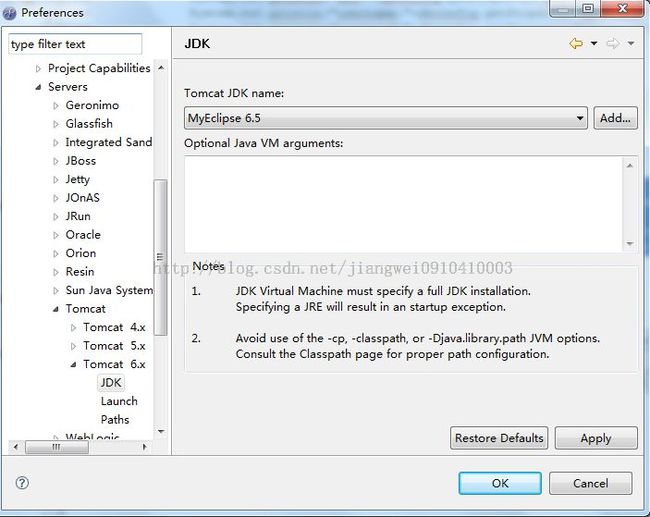Click the Restore Defaults button
The image size is (650, 517).
[499, 438]
